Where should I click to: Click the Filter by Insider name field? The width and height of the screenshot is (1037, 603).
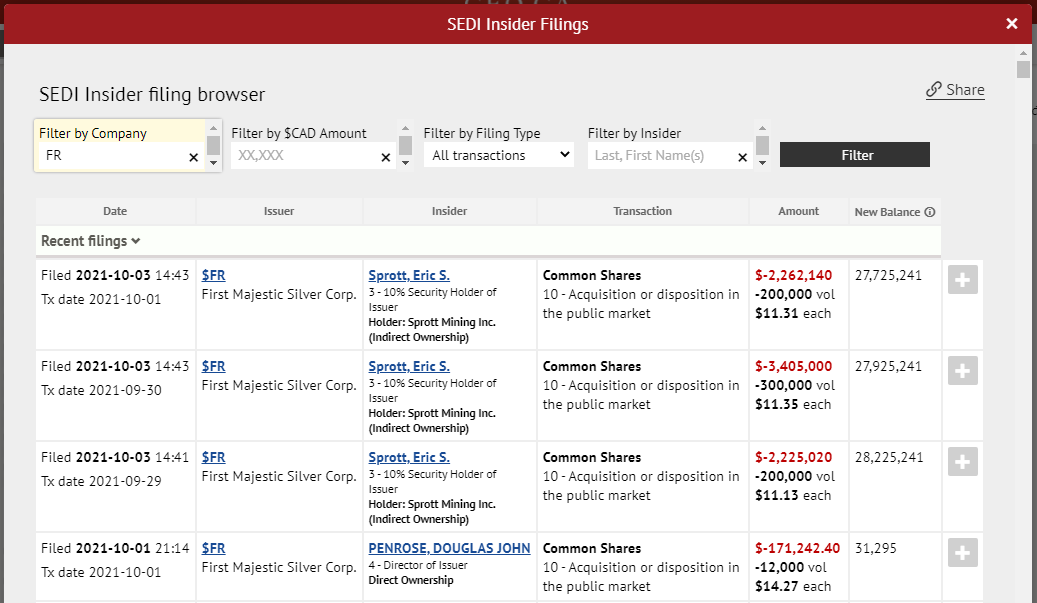click(x=660, y=156)
